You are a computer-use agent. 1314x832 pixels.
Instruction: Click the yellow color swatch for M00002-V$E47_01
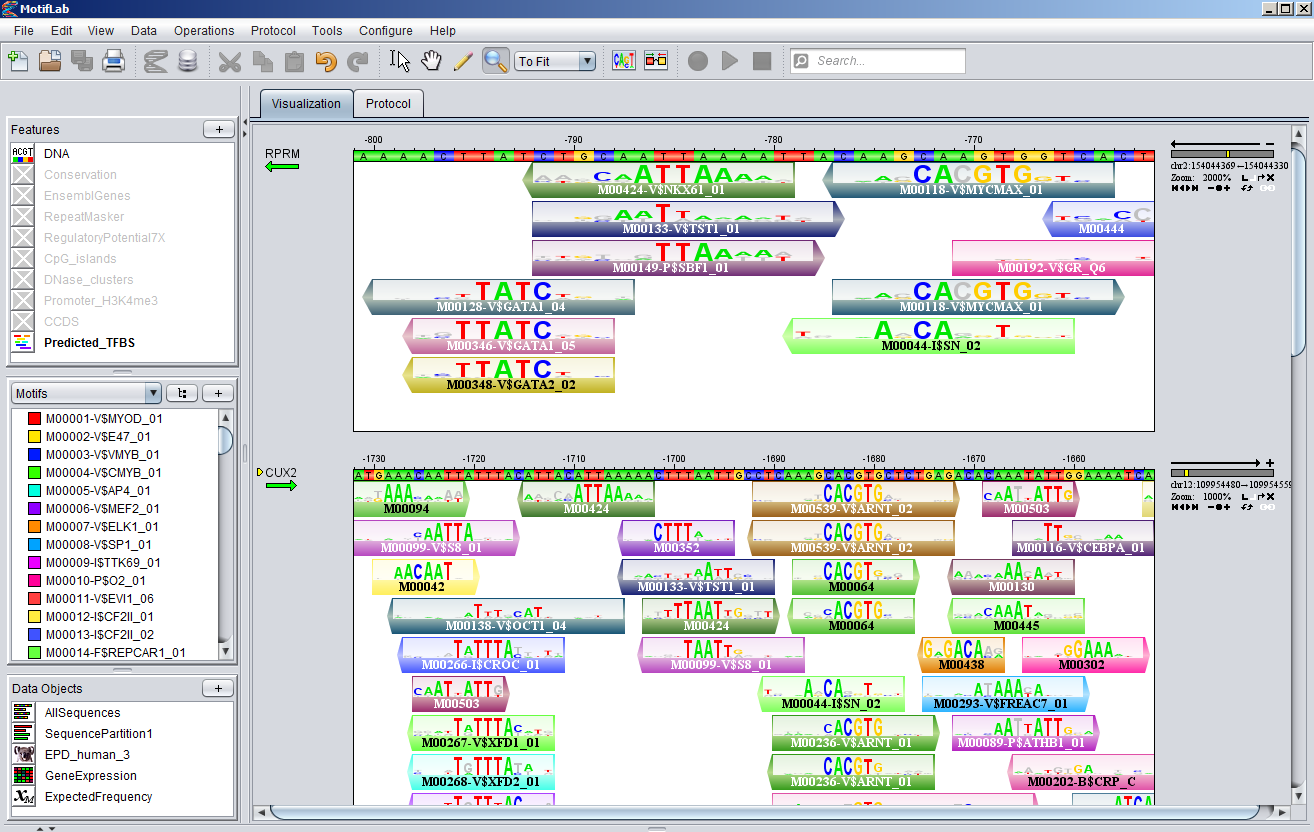click(x=33, y=436)
